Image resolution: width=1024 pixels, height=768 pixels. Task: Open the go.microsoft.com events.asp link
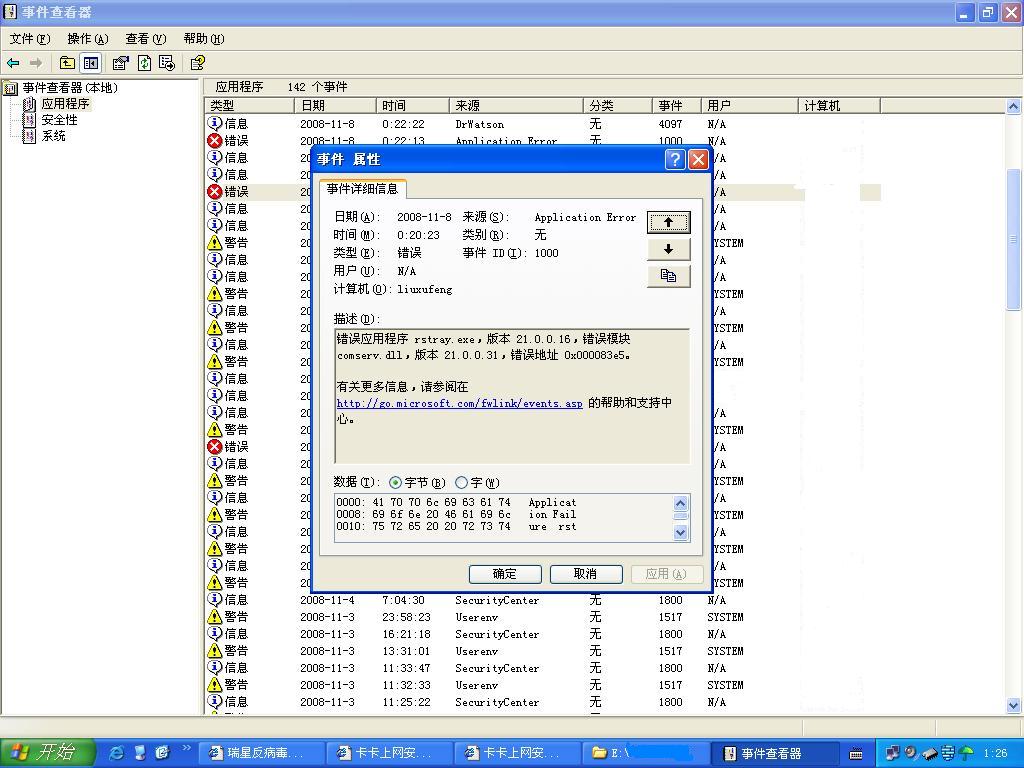459,404
